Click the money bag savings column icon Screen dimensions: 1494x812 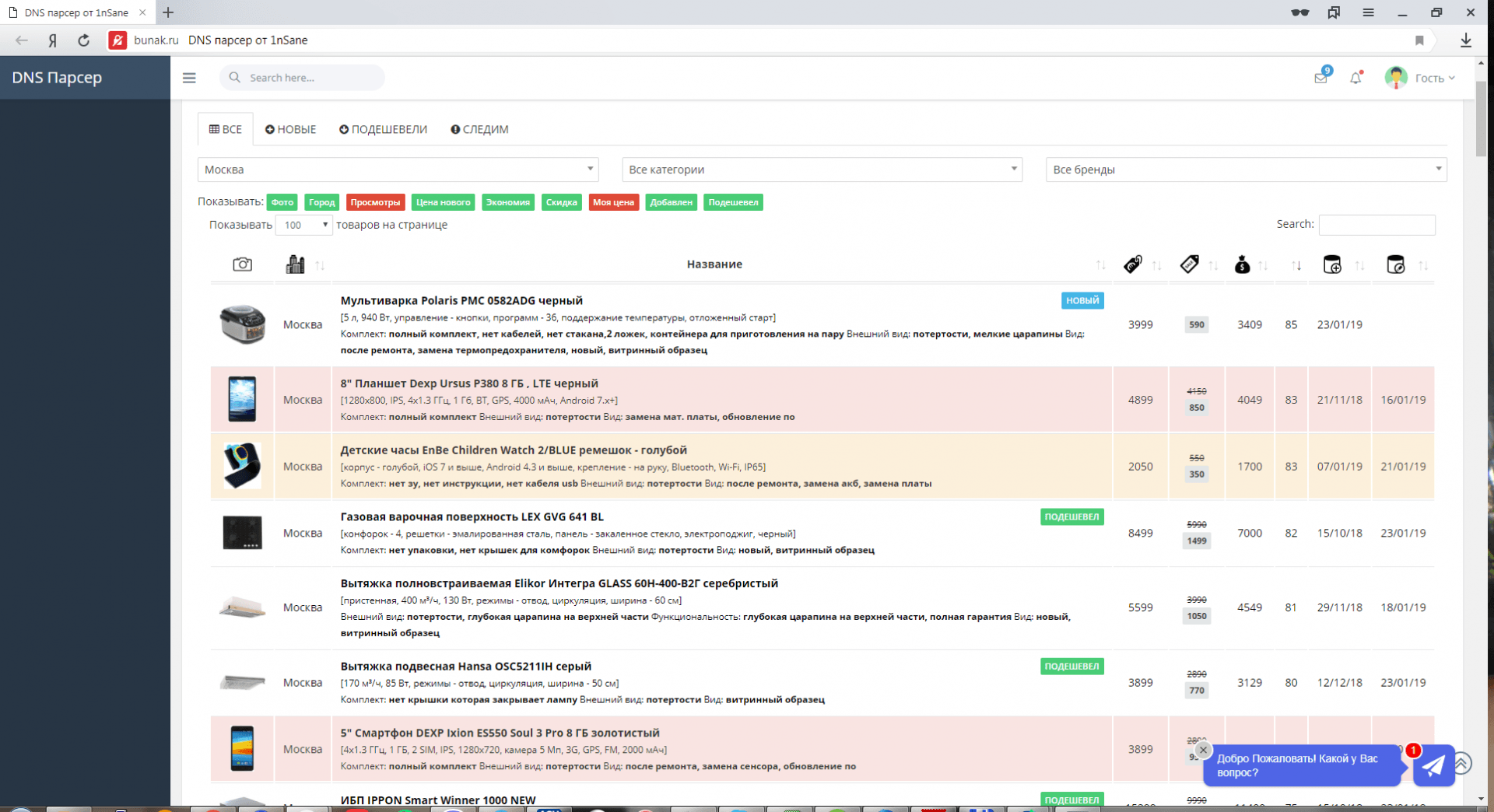(1242, 264)
